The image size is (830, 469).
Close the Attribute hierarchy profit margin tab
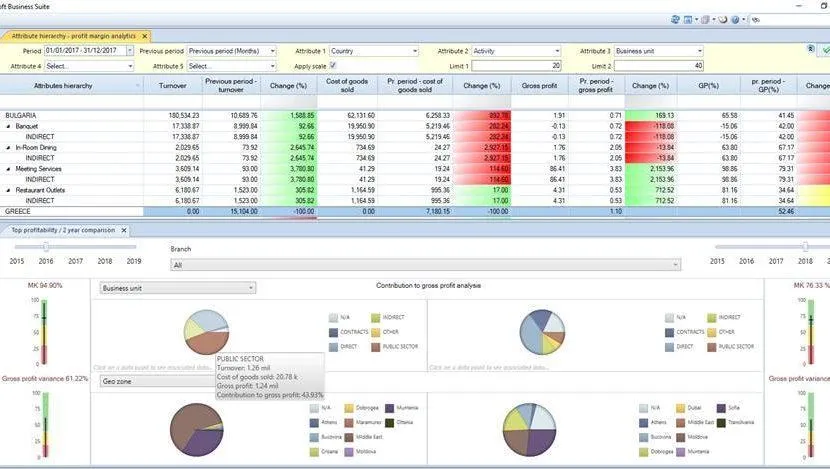click(145, 36)
